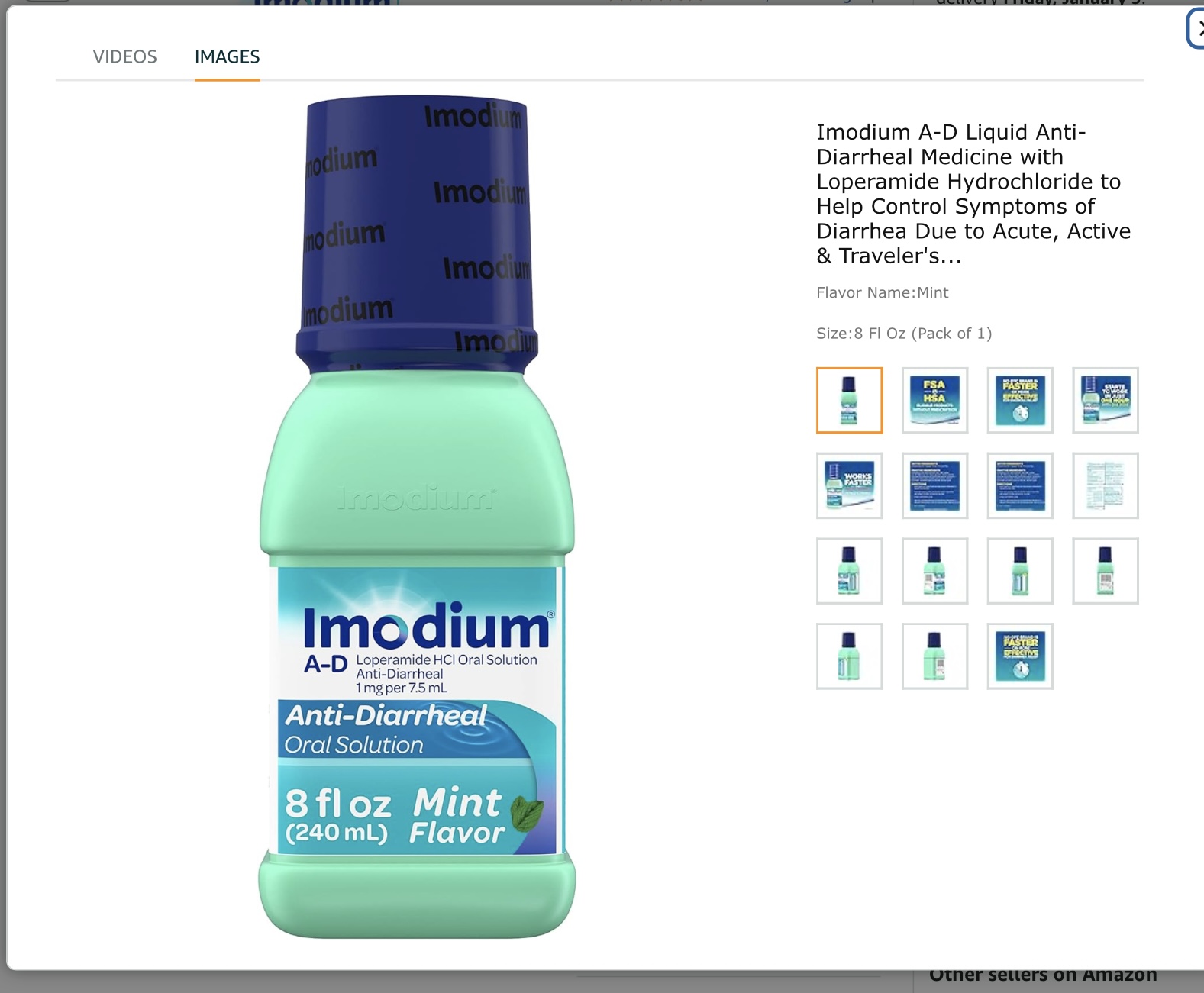Open the last Faster Effective thumbnail
The height and width of the screenshot is (993, 1204).
point(1020,656)
